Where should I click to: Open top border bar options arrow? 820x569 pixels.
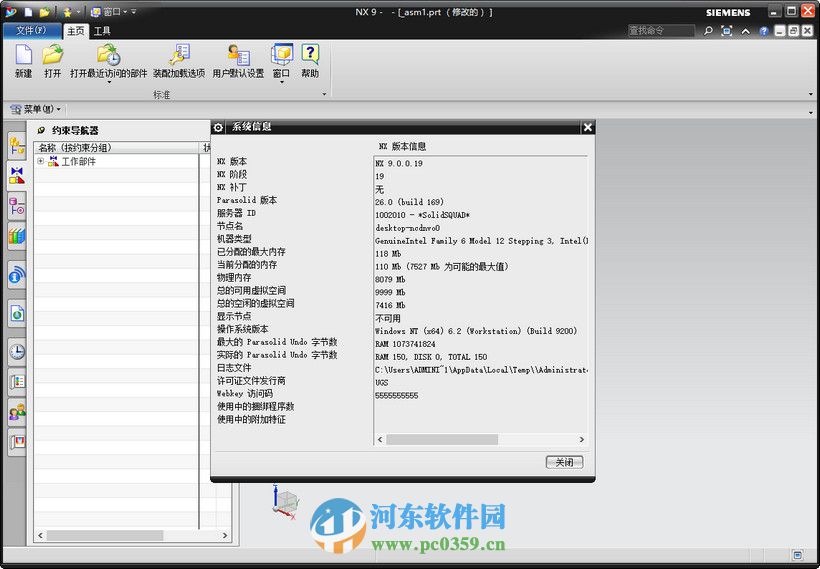tap(811, 112)
